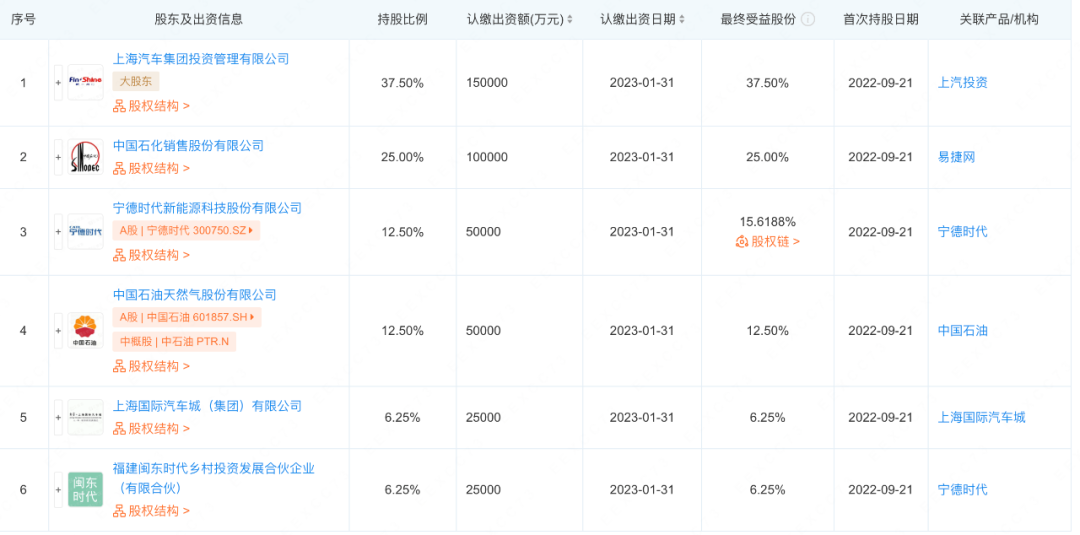Open related product 上汽投资
Screen dimensions: 1080x535
tap(963, 83)
